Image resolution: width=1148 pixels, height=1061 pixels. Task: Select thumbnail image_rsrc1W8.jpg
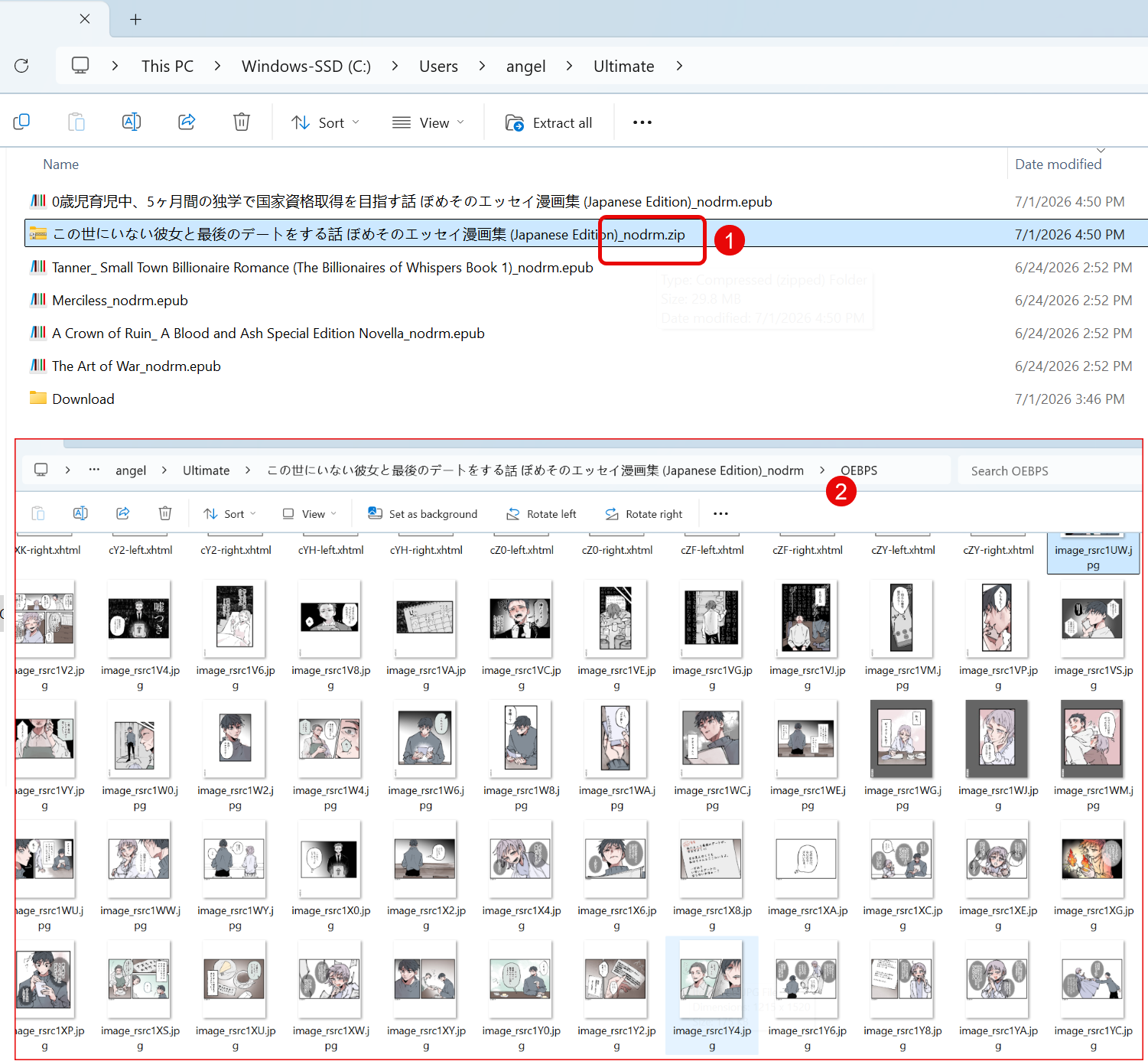click(x=522, y=756)
